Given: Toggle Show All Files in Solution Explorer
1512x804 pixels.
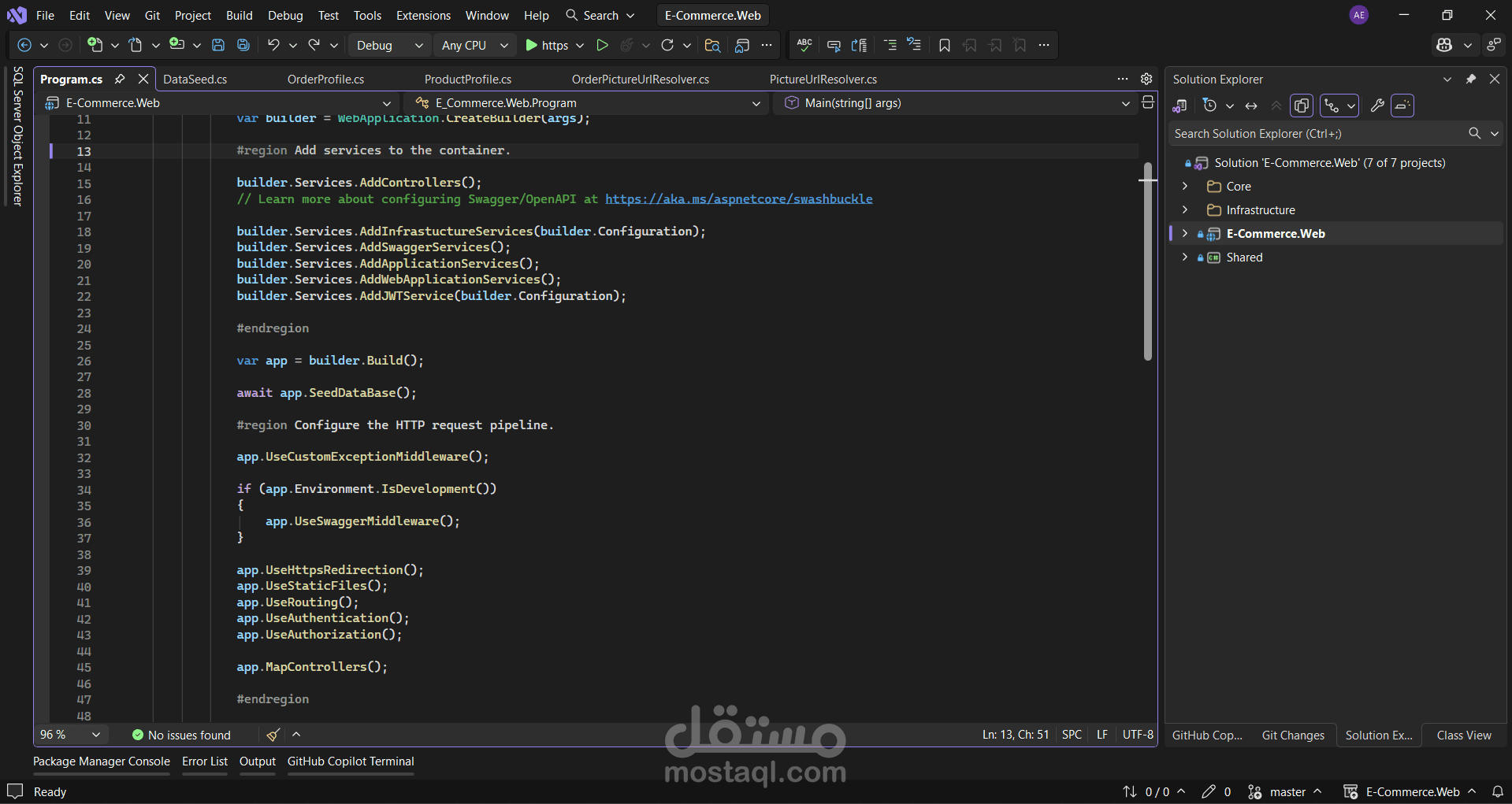Looking at the screenshot, I should pos(1302,106).
